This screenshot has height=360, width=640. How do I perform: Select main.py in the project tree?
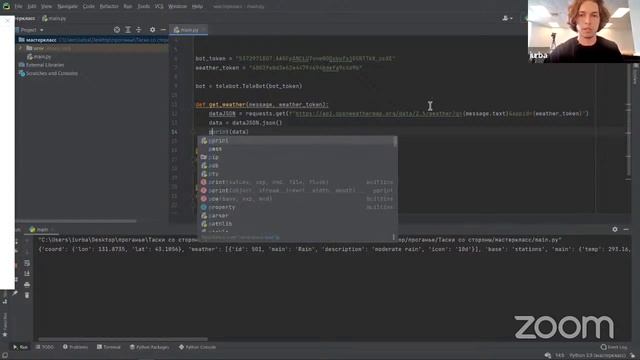40,57
